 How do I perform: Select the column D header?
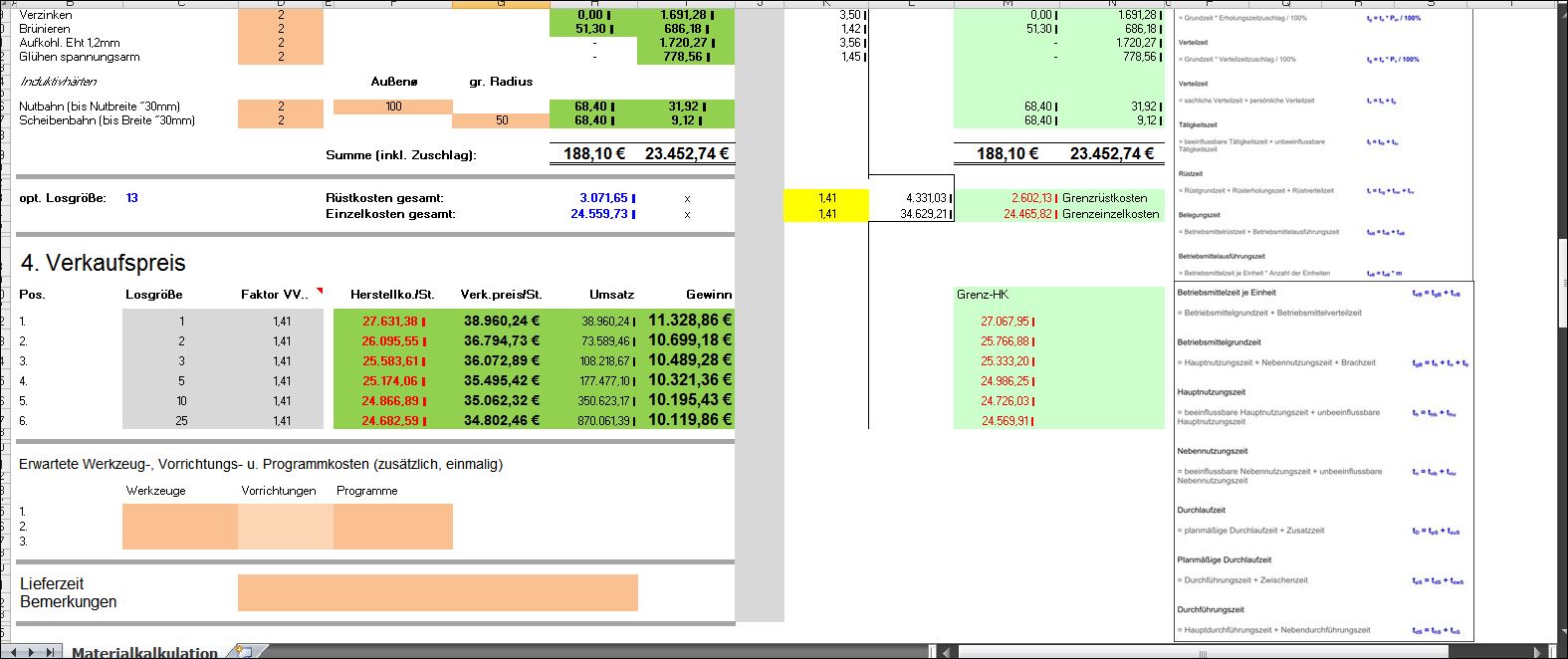pos(281,3)
